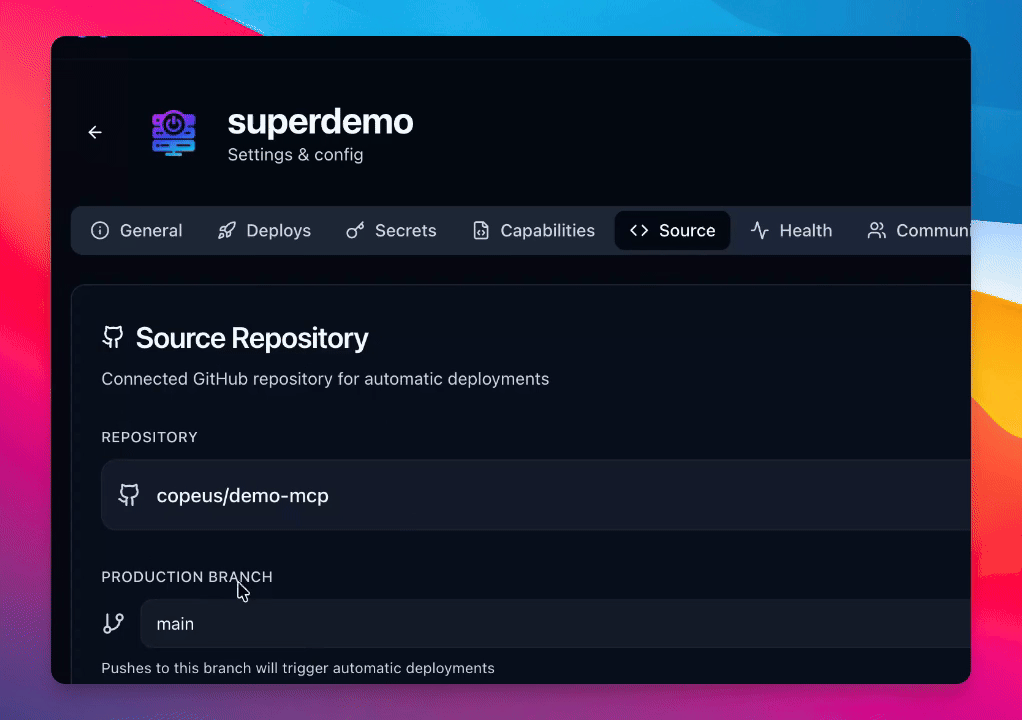Switch to the Health tab
This screenshot has width=1022, height=720.
[x=791, y=231]
